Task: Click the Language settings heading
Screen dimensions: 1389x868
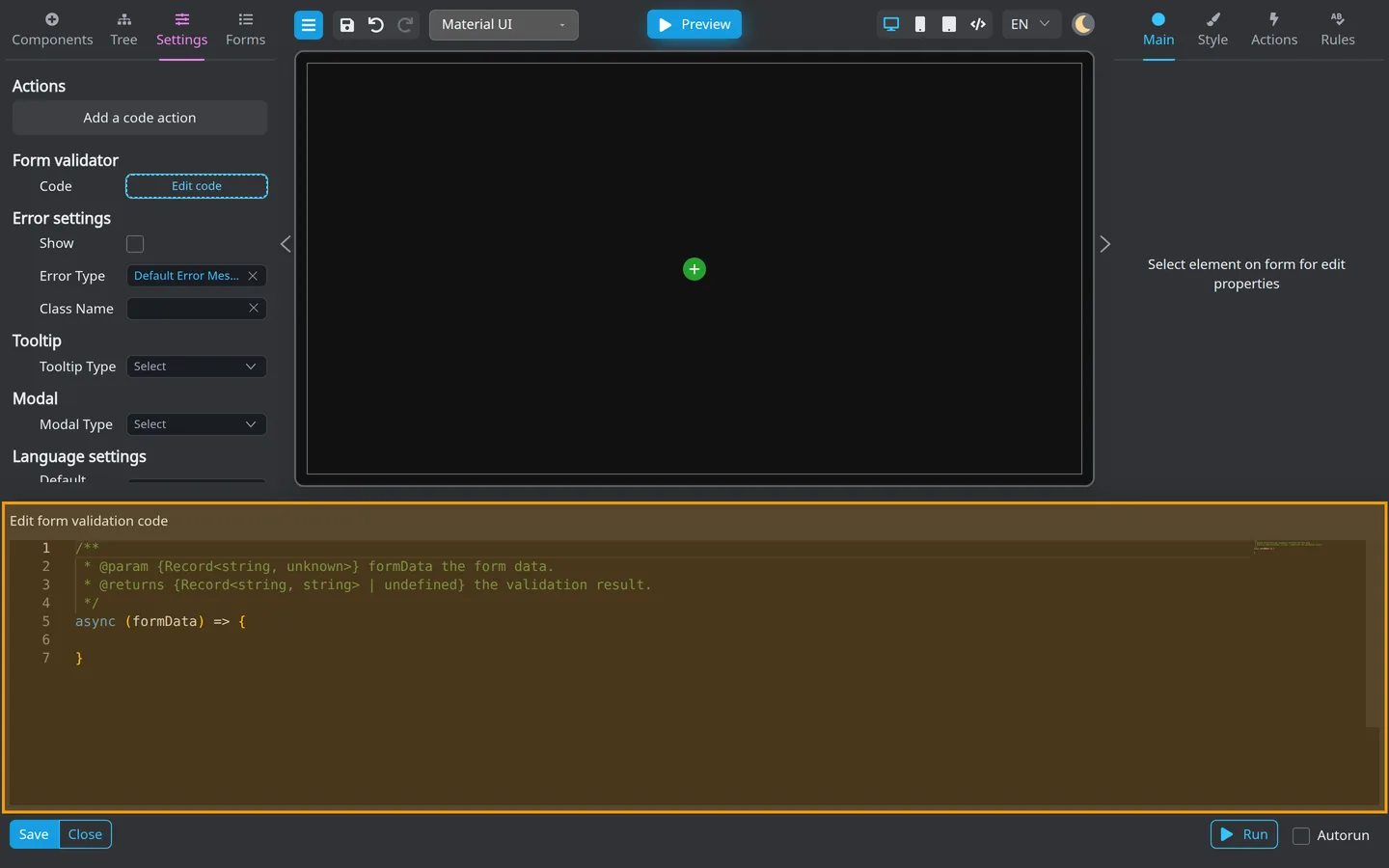Action: 79,456
